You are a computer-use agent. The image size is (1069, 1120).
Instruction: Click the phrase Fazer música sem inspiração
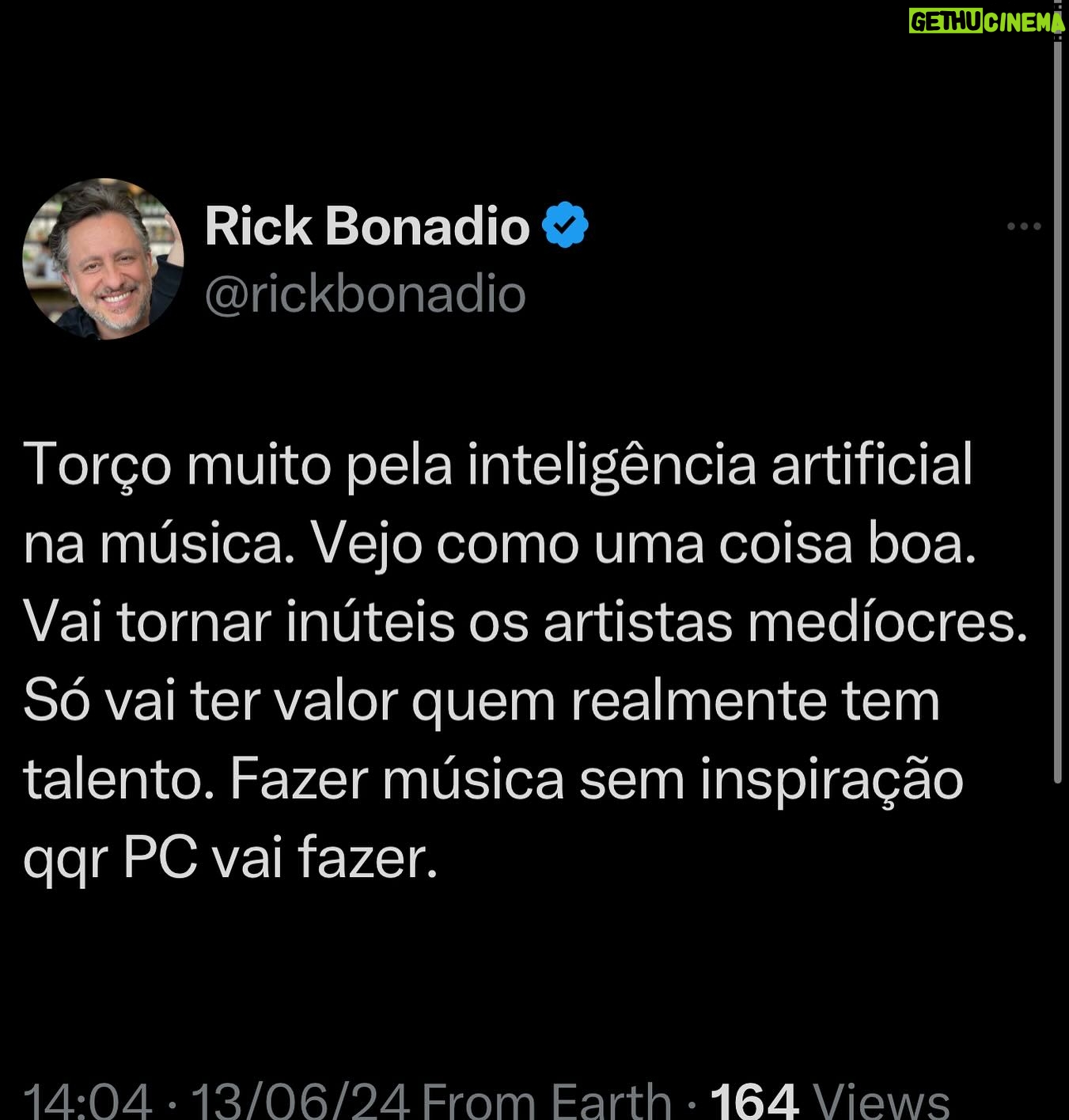(597, 780)
